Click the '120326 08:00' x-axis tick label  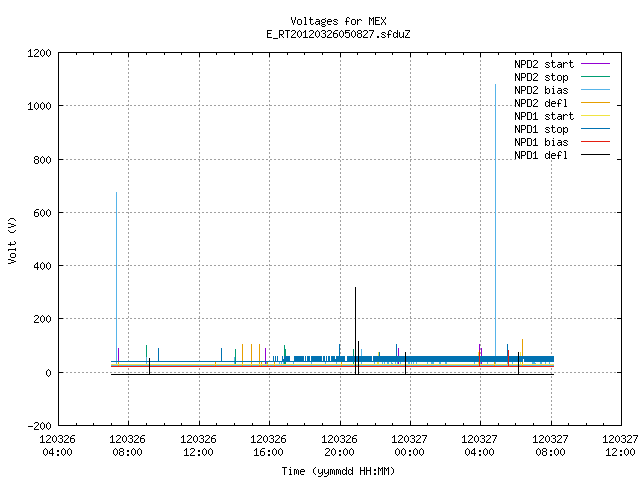(128, 446)
